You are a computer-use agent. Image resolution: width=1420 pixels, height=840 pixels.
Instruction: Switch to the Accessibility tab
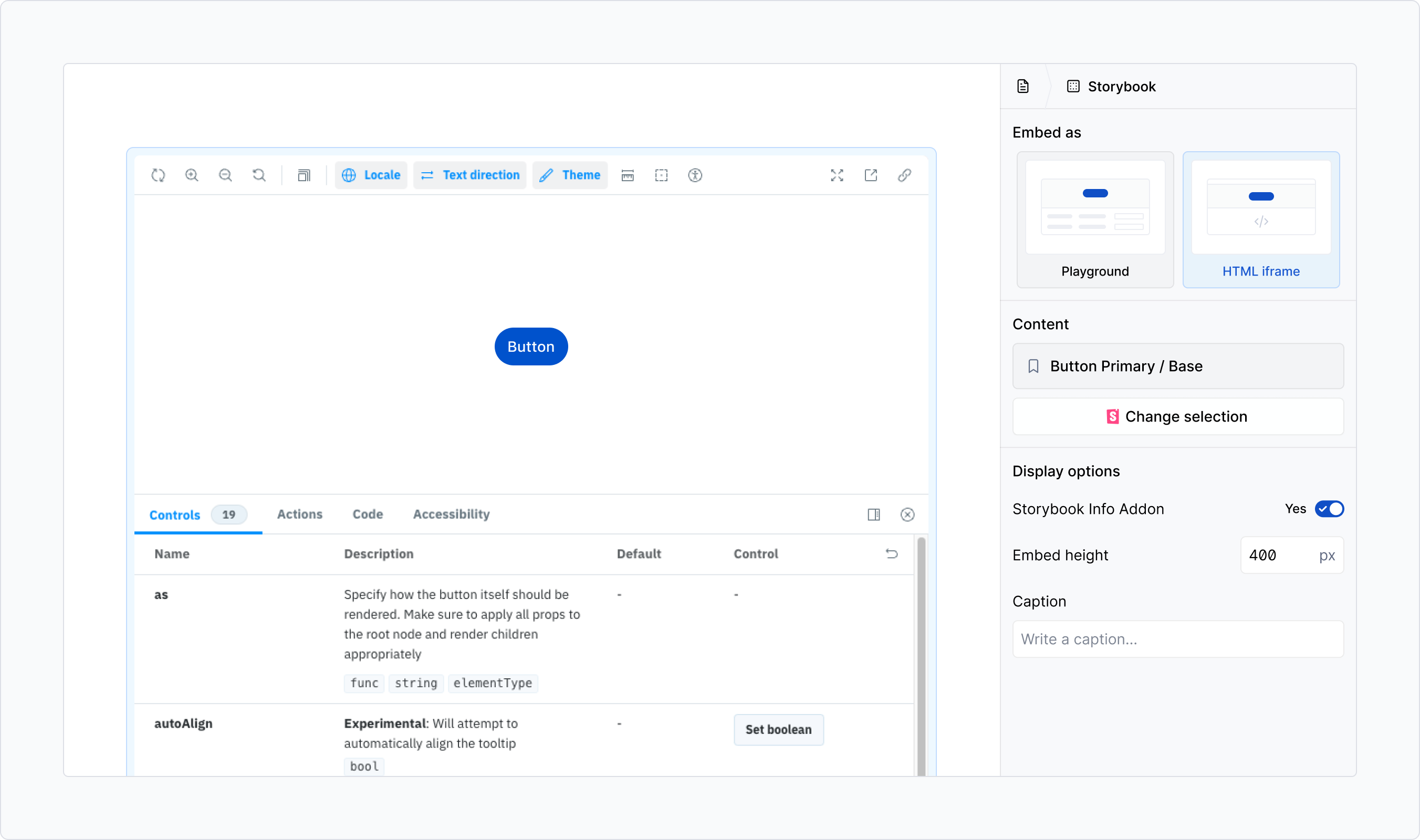[451, 514]
